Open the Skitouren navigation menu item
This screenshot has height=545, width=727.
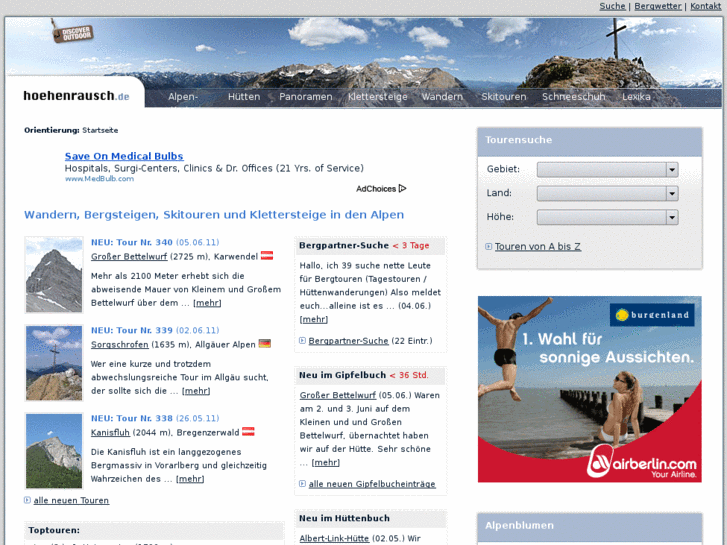(504, 96)
